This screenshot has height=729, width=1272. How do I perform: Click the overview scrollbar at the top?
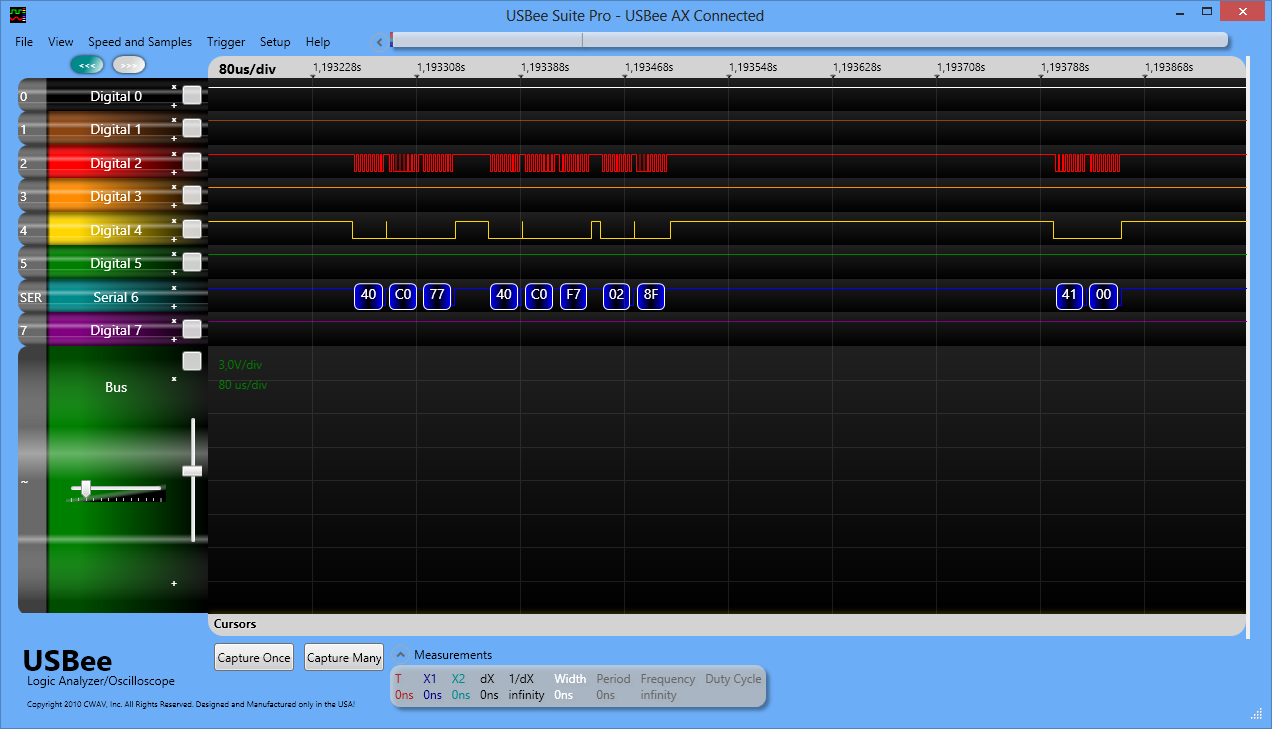(x=809, y=40)
